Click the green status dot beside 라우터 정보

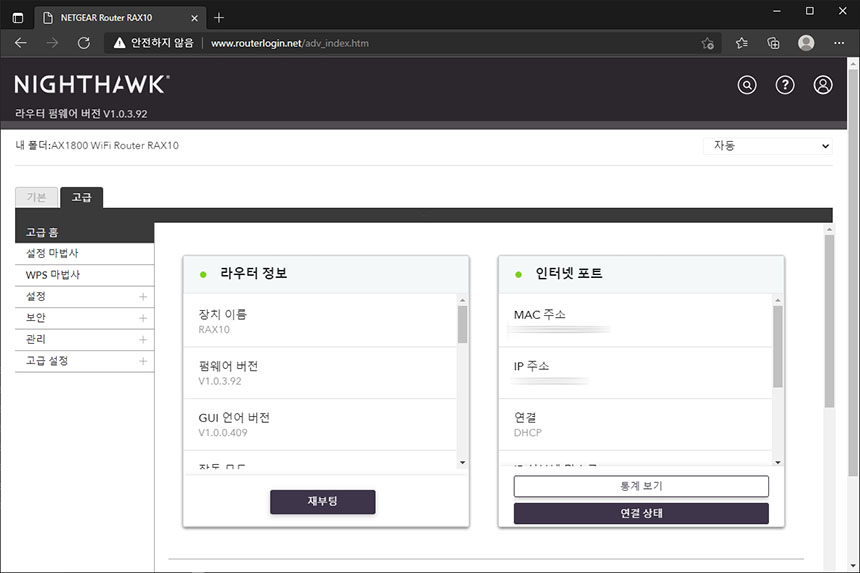pyautogui.click(x=203, y=274)
